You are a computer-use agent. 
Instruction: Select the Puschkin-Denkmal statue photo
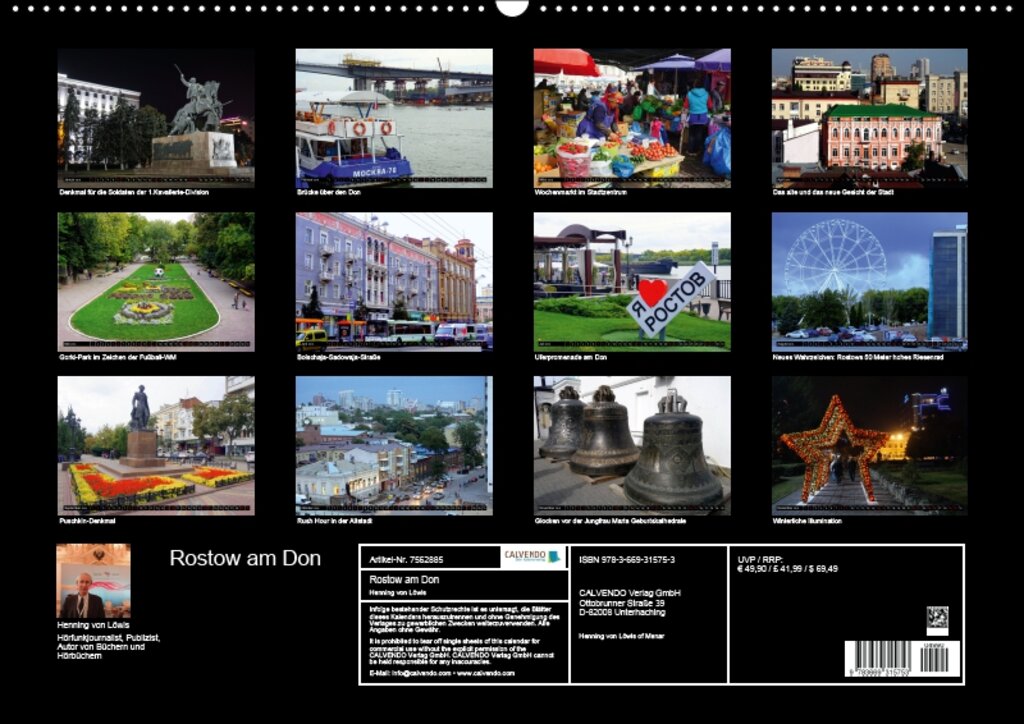155,445
